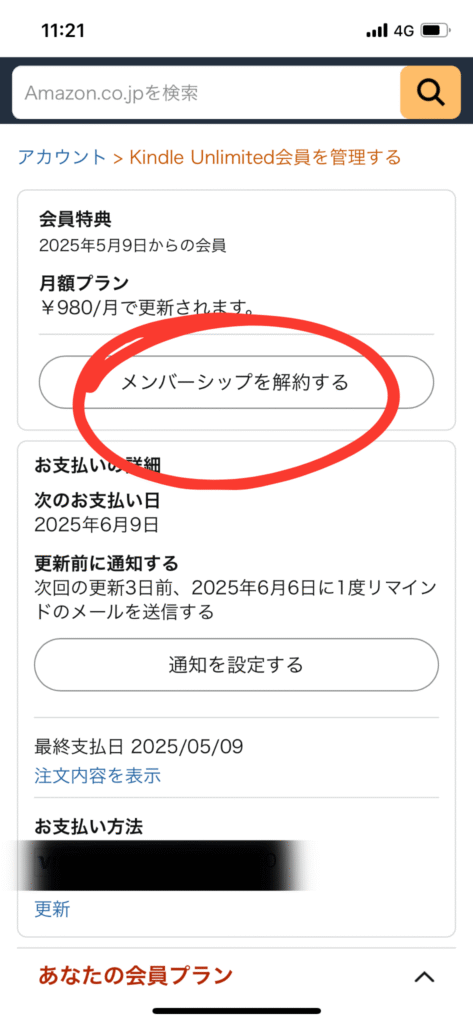Tap the battery icon in status bar
Image resolution: width=473 pixels, height=1024 pixels.
[x=435, y=30]
